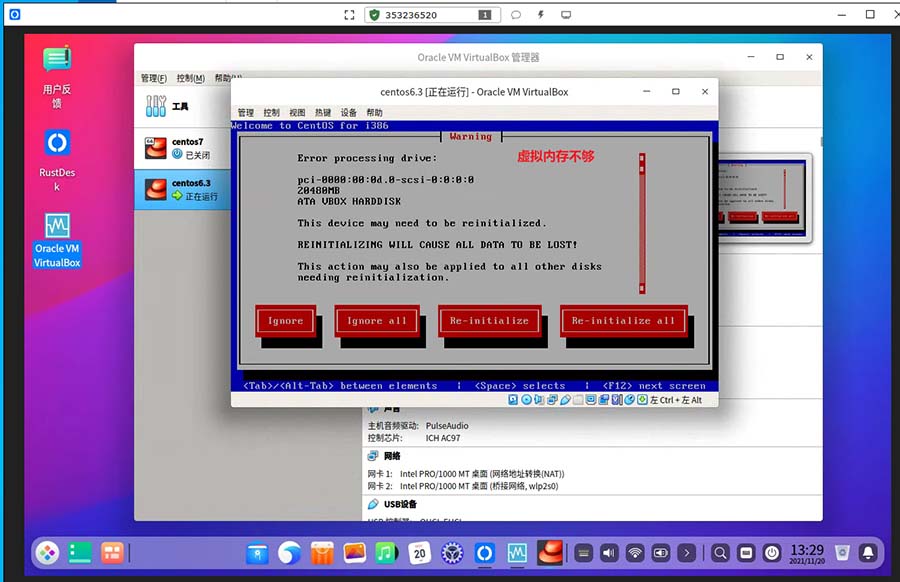Click the 用户反馈 desktop icon
The width and height of the screenshot is (900, 582).
[x=57, y=76]
